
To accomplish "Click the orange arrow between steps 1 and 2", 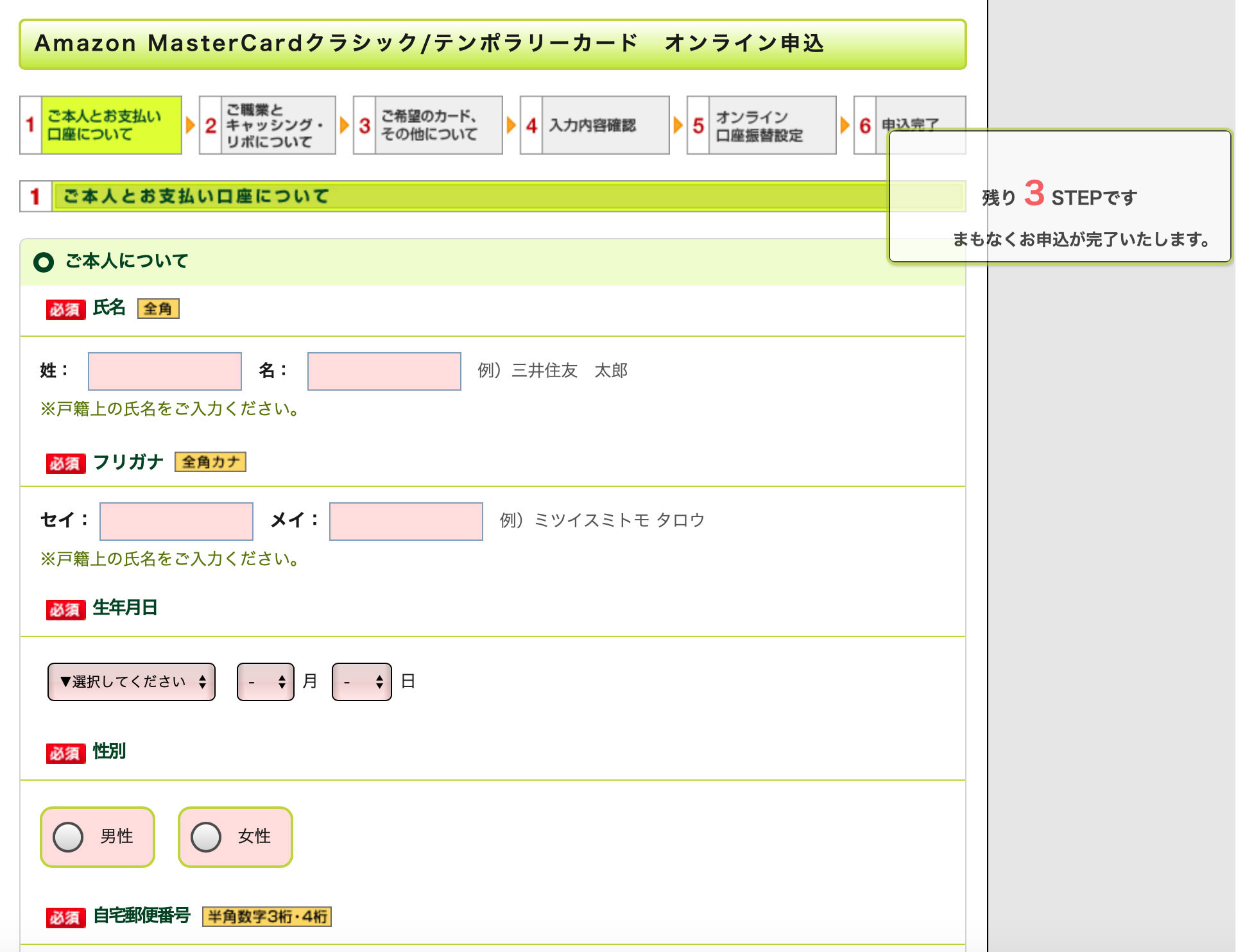I will click(191, 125).
